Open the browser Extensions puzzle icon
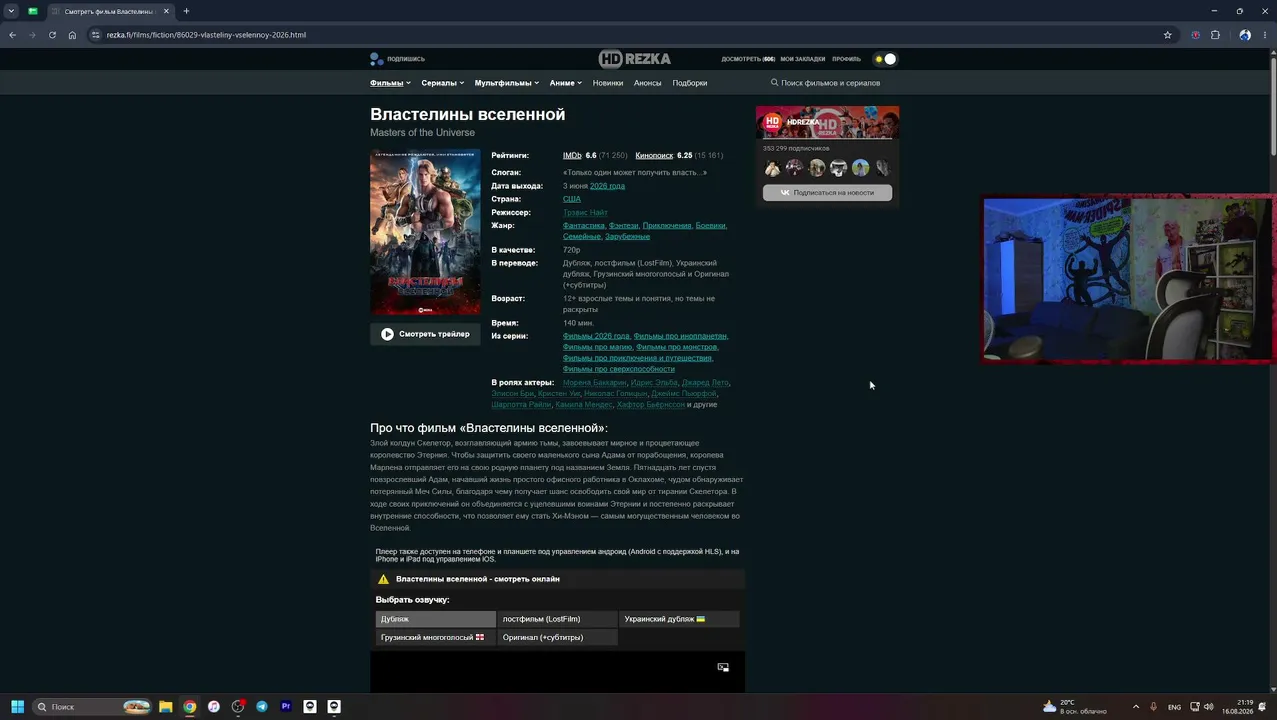1277x720 pixels. click(x=1215, y=35)
